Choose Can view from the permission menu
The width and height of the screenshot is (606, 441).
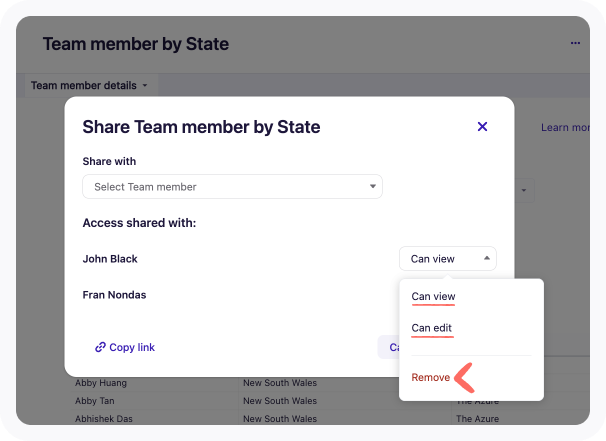point(433,296)
